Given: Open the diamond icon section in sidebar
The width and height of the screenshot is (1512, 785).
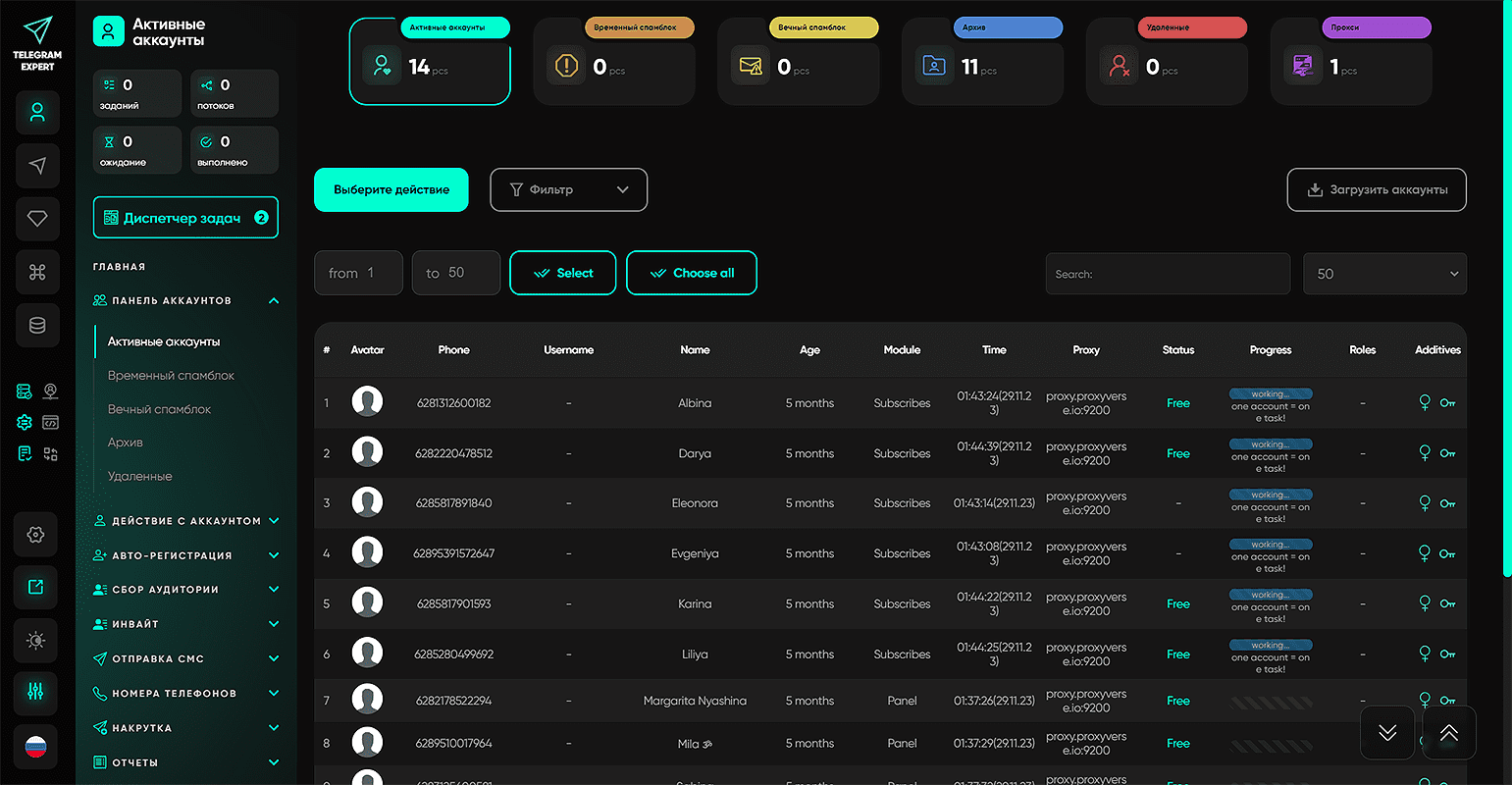Looking at the screenshot, I should (x=37, y=219).
